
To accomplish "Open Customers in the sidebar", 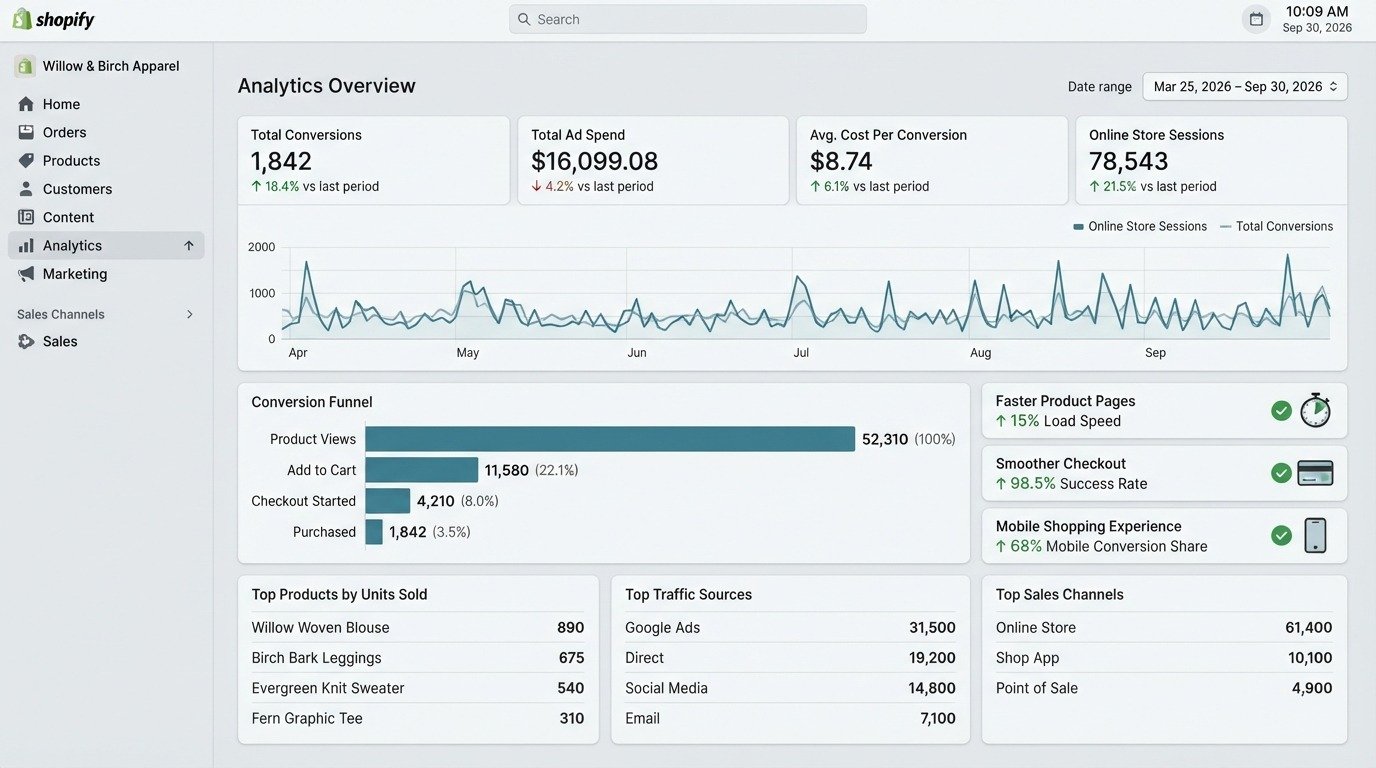I will (x=106, y=189).
